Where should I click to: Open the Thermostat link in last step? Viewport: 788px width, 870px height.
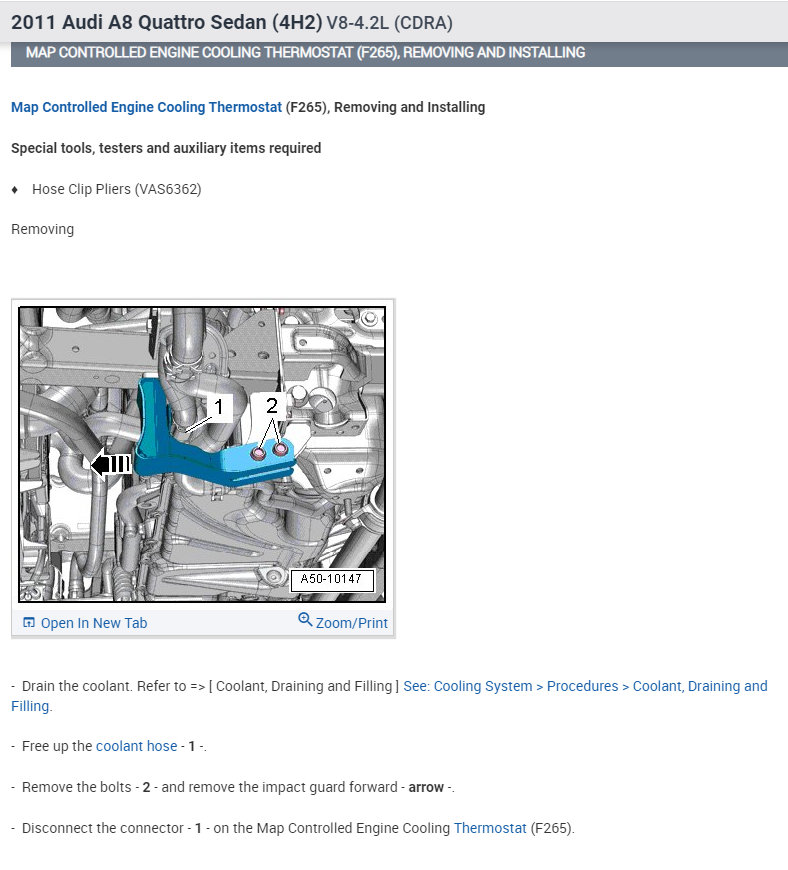(x=490, y=828)
